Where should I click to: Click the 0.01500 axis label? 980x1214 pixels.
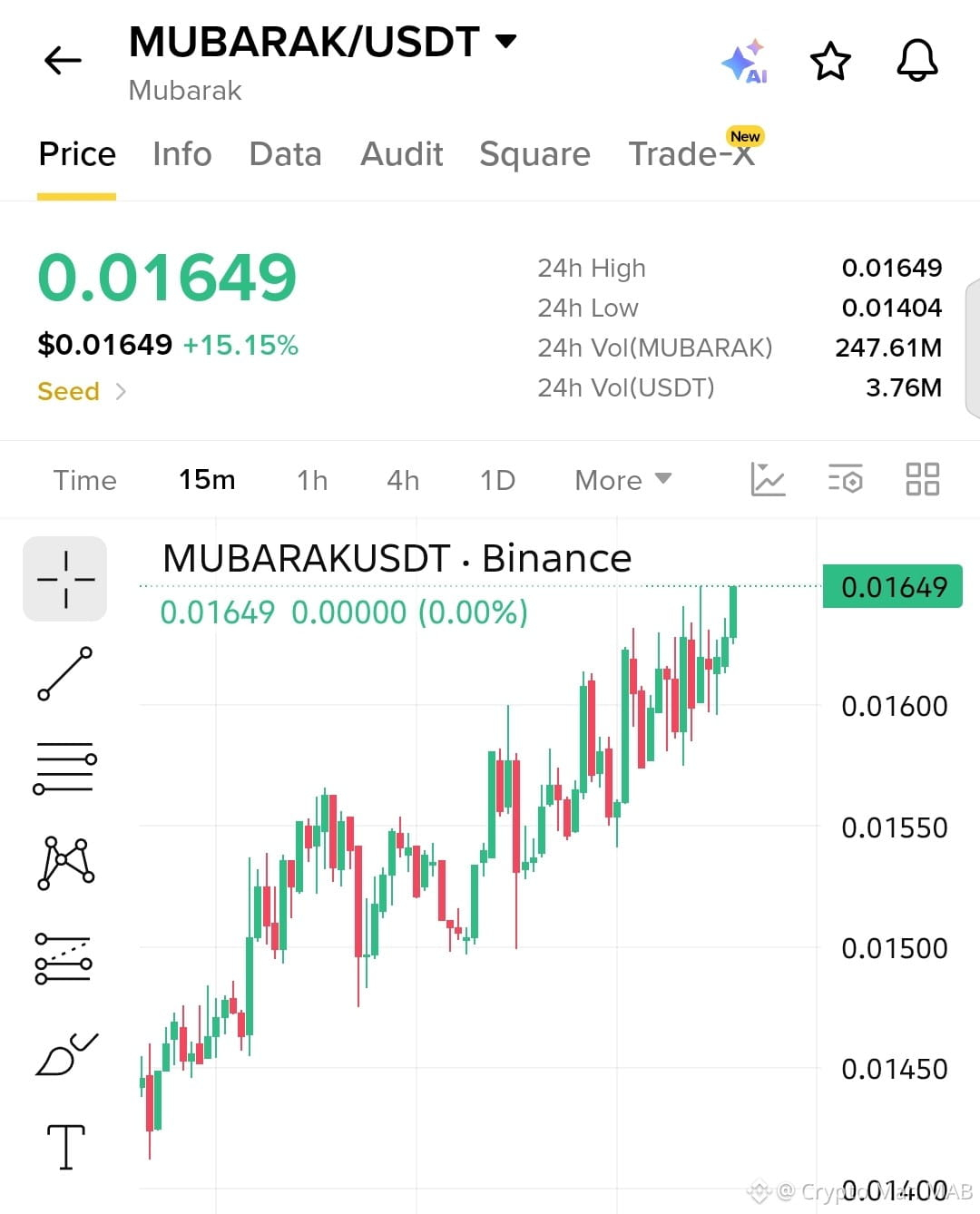tap(895, 948)
